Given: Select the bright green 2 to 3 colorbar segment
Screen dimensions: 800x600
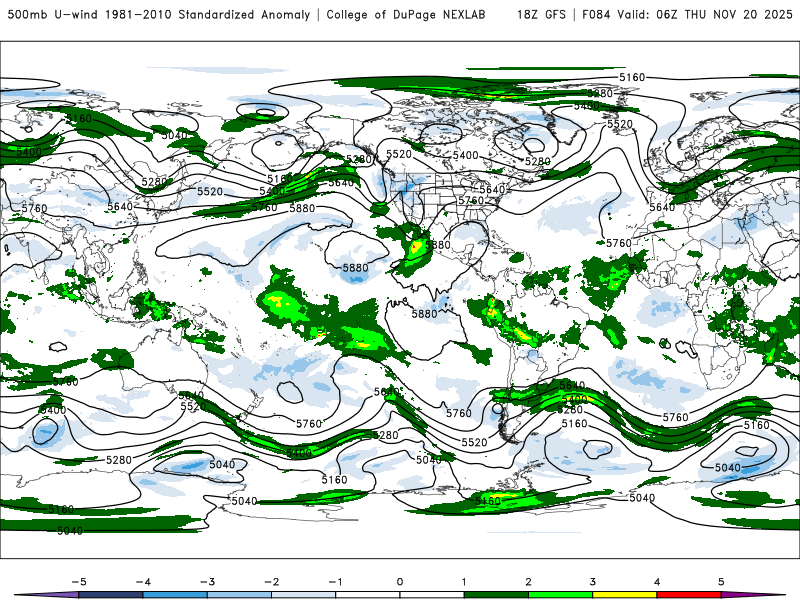Looking at the screenshot, I should coord(561,595).
